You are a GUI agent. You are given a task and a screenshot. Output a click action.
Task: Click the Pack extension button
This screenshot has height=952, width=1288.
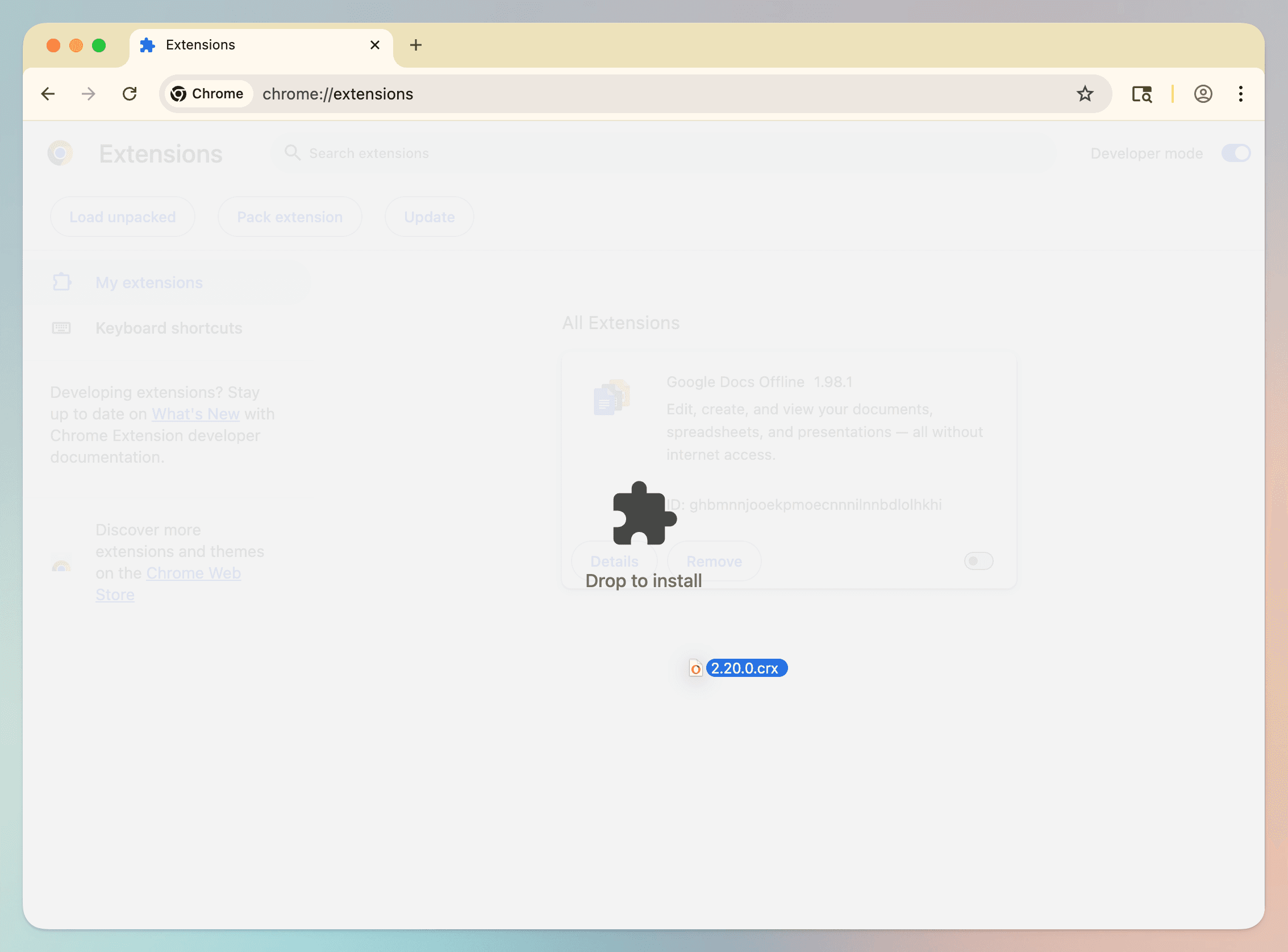point(289,217)
